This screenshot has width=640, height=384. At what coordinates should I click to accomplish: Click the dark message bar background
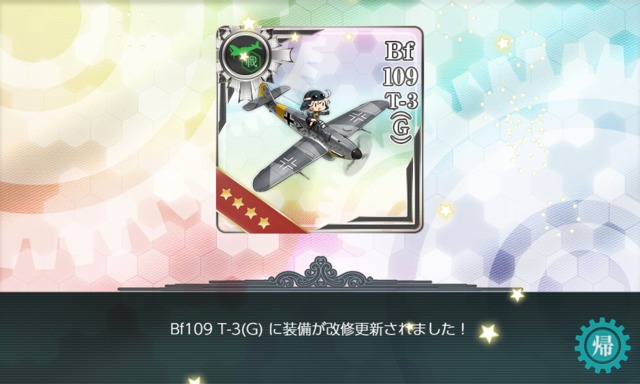tap(320, 338)
